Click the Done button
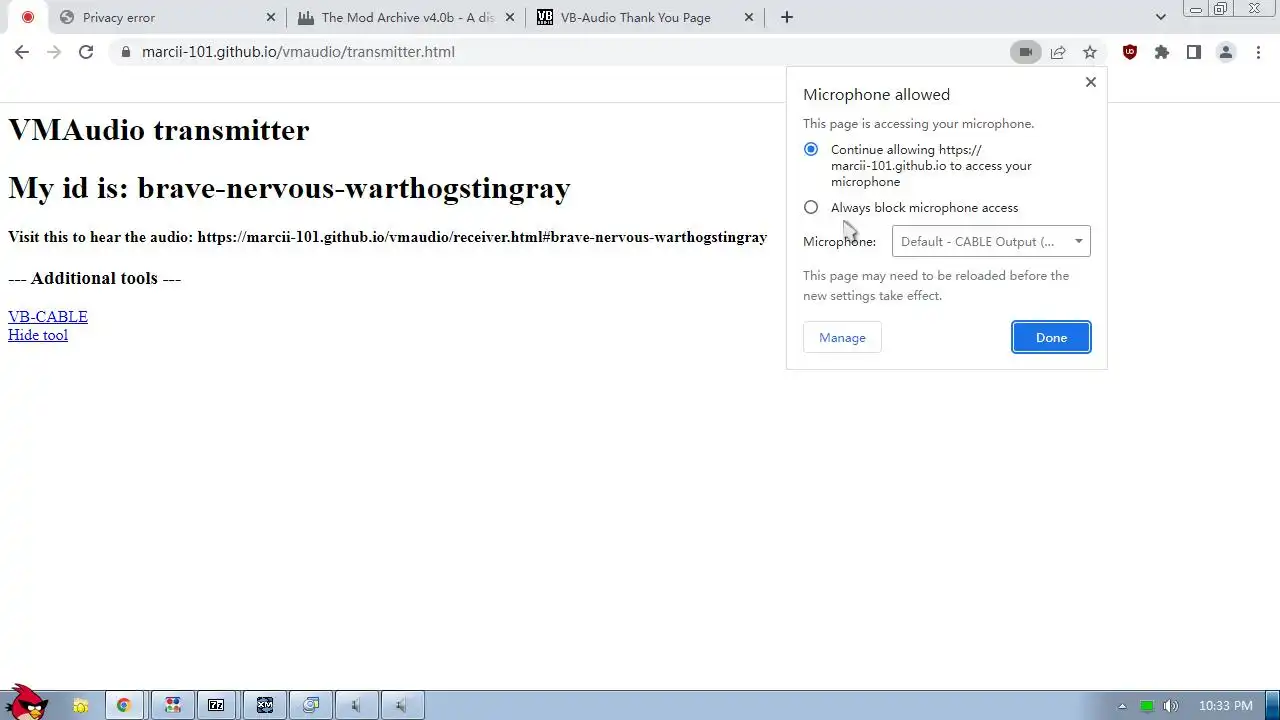1280x720 pixels. (x=1051, y=337)
